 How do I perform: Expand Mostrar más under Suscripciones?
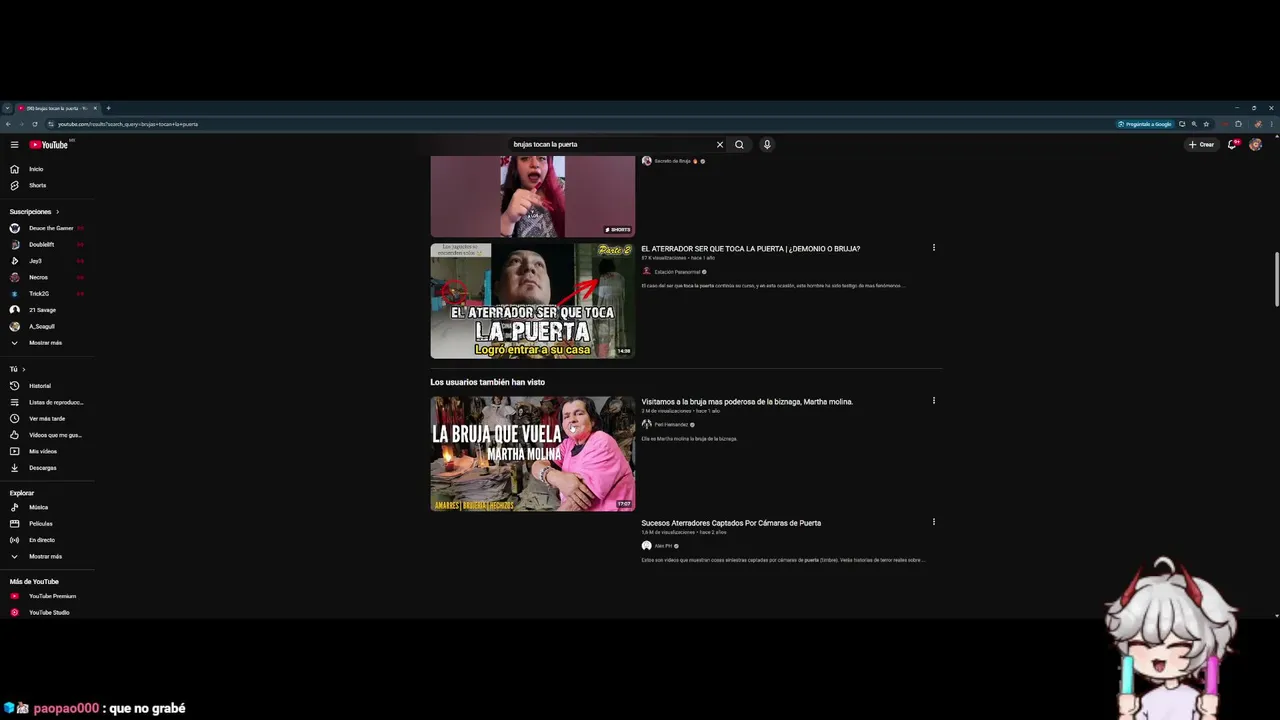coord(47,343)
